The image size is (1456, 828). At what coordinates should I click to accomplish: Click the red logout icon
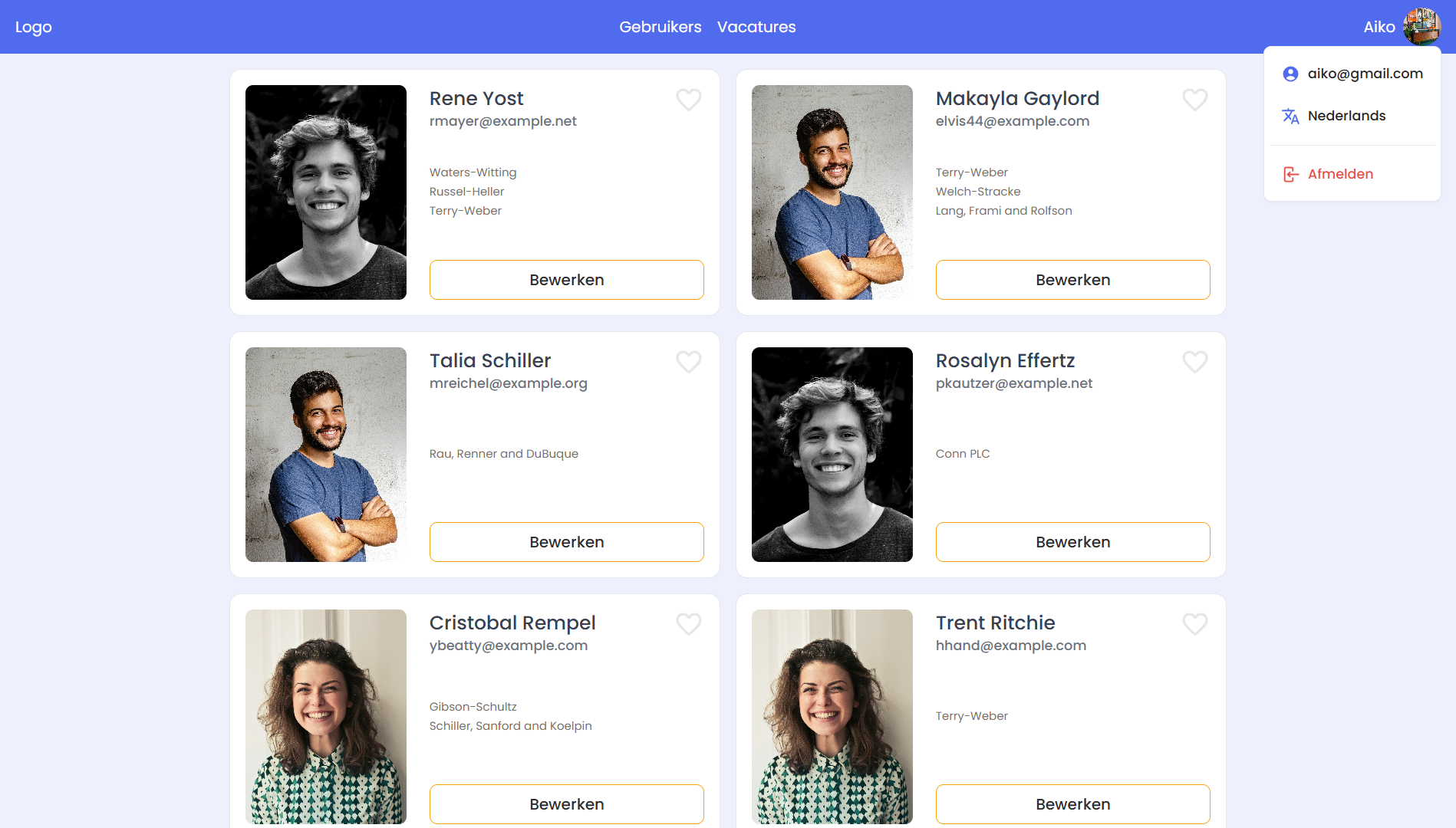point(1290,174)
